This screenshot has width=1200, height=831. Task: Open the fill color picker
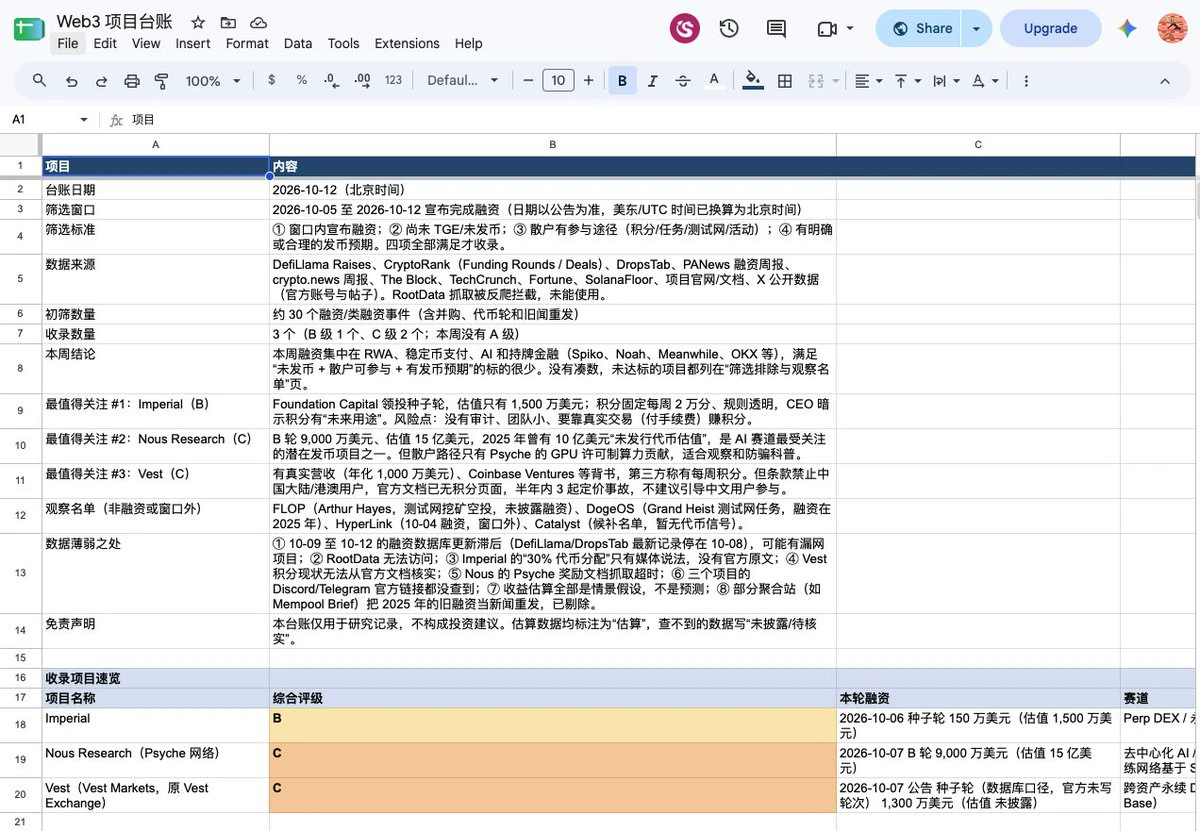754,80
